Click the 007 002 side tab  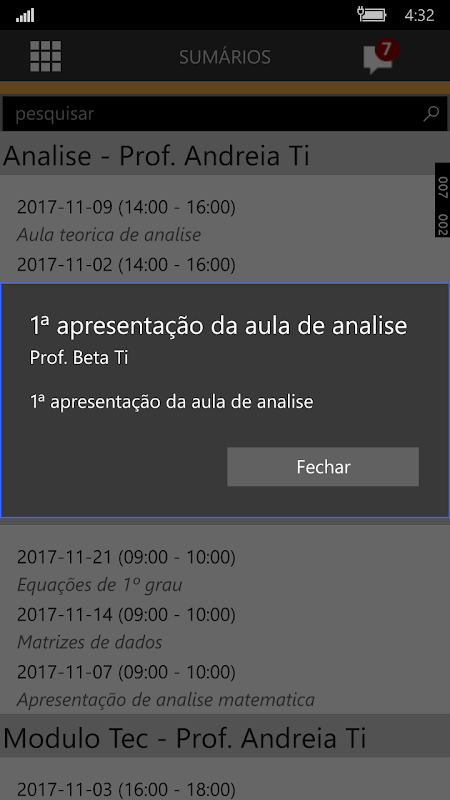pyautogui.click(x=442, y=200)
